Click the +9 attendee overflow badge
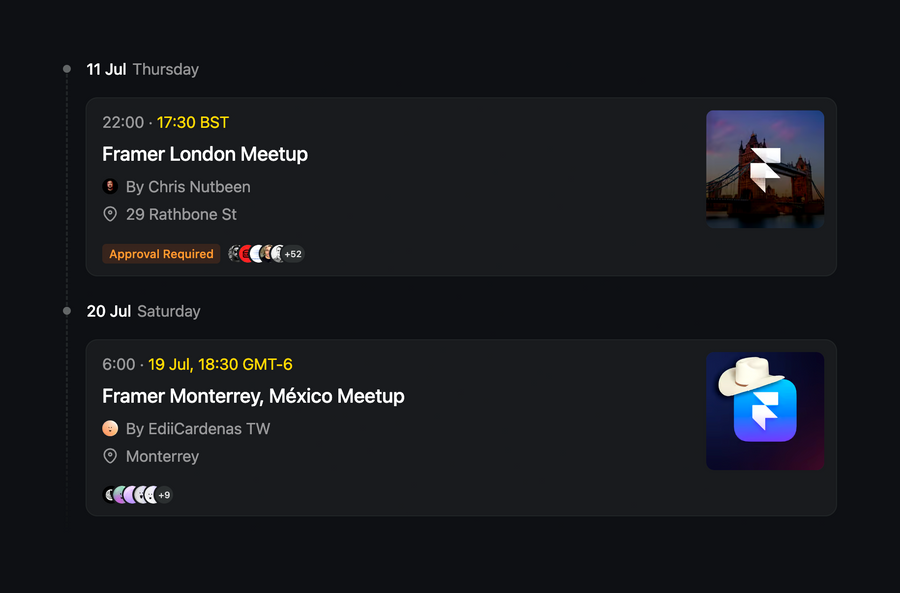The image size is (900, 593). [164, 494]
